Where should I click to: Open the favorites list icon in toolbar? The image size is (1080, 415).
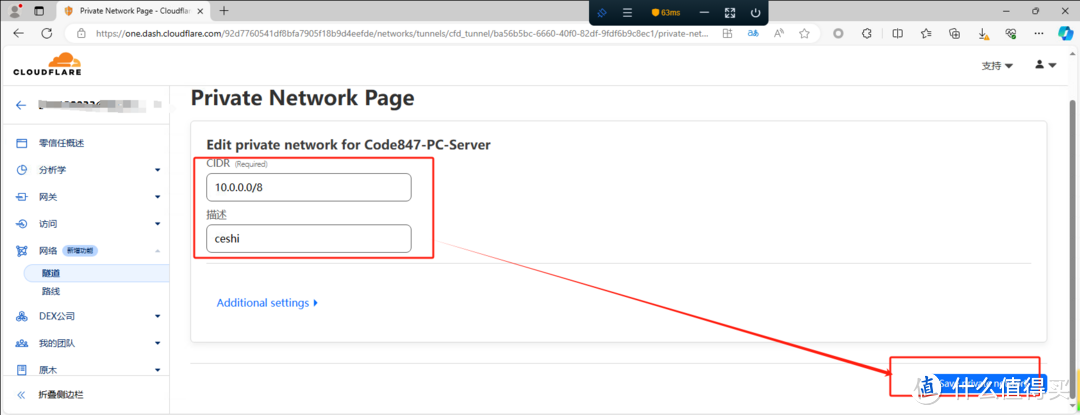click(x=926, y=33)
